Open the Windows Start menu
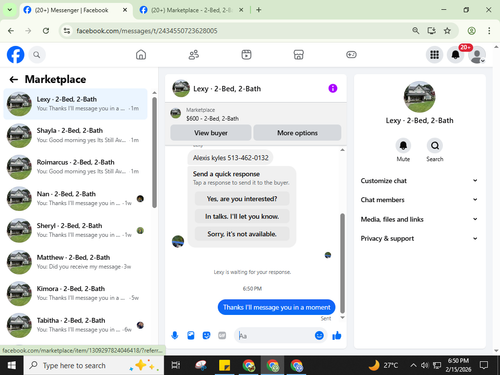 tap(12, 365)
